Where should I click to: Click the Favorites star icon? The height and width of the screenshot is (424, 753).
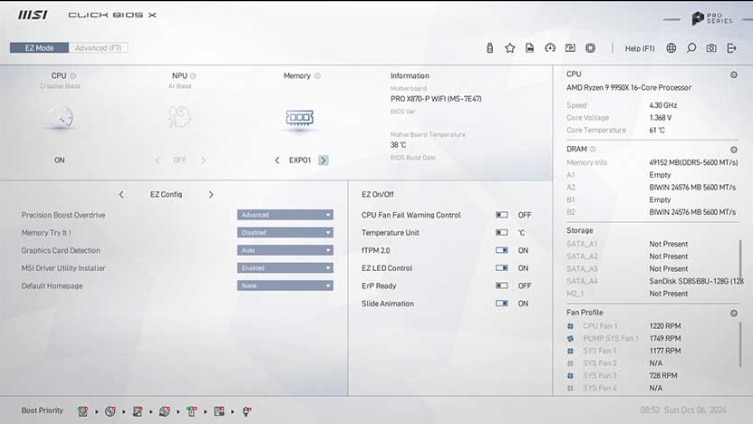tap(509, 48)
